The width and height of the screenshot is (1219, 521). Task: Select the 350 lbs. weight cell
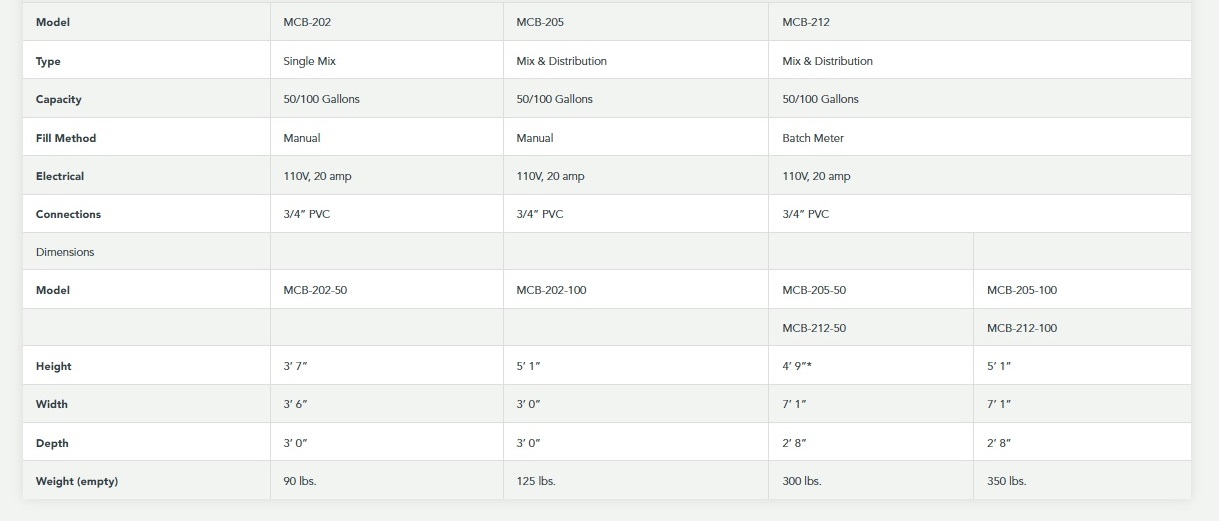pos(1006,481)
